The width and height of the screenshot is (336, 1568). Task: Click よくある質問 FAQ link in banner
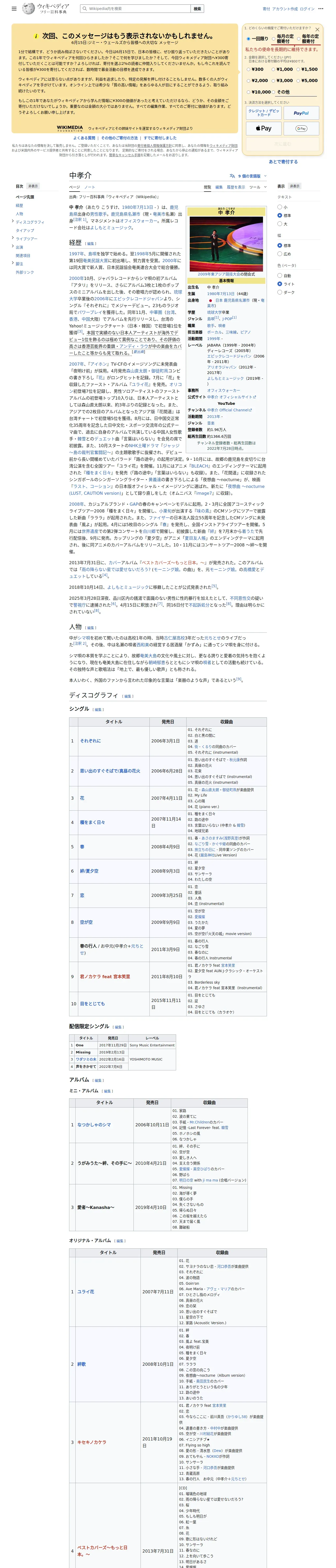point(84,138)
